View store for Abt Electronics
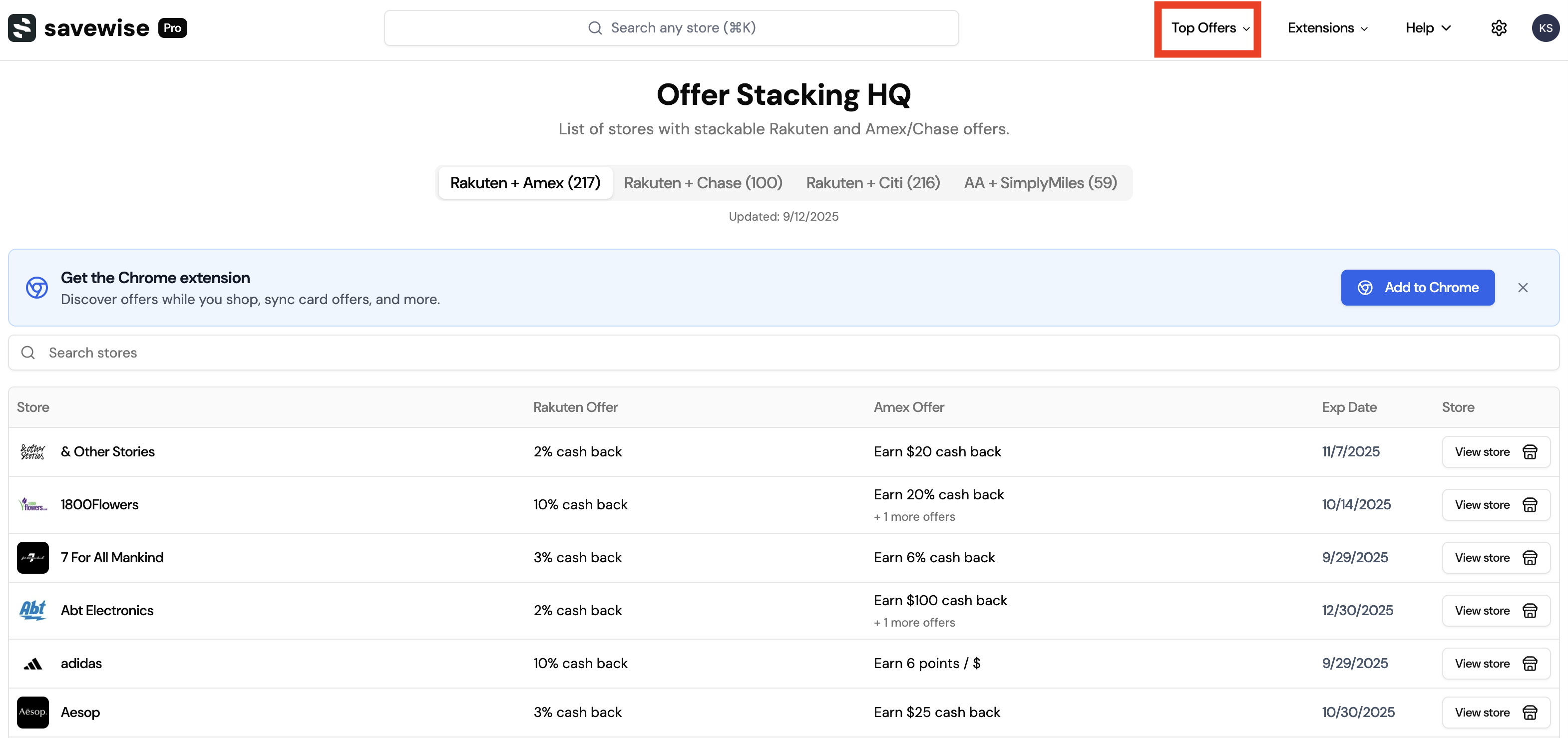 point(1496,610)
